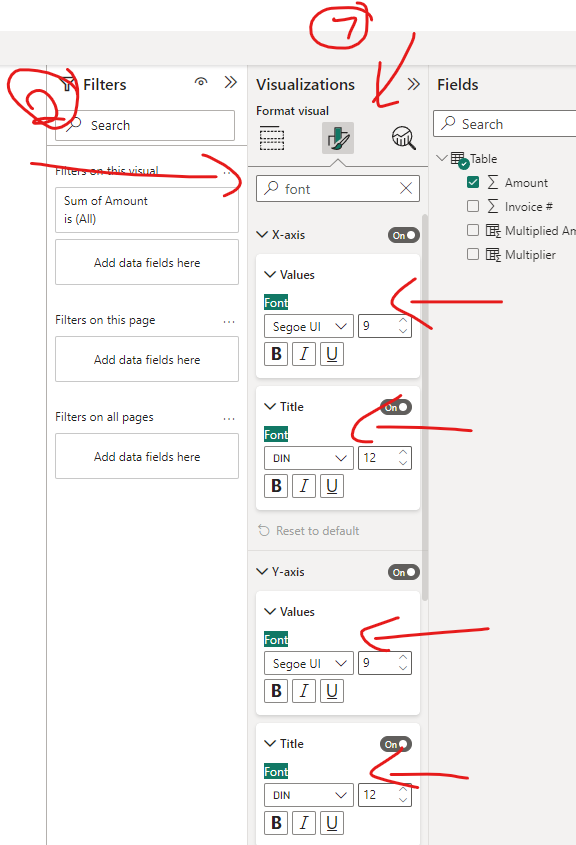
Task: Open X-axis Title DIN font dropdown
Action: click(309, 458)
